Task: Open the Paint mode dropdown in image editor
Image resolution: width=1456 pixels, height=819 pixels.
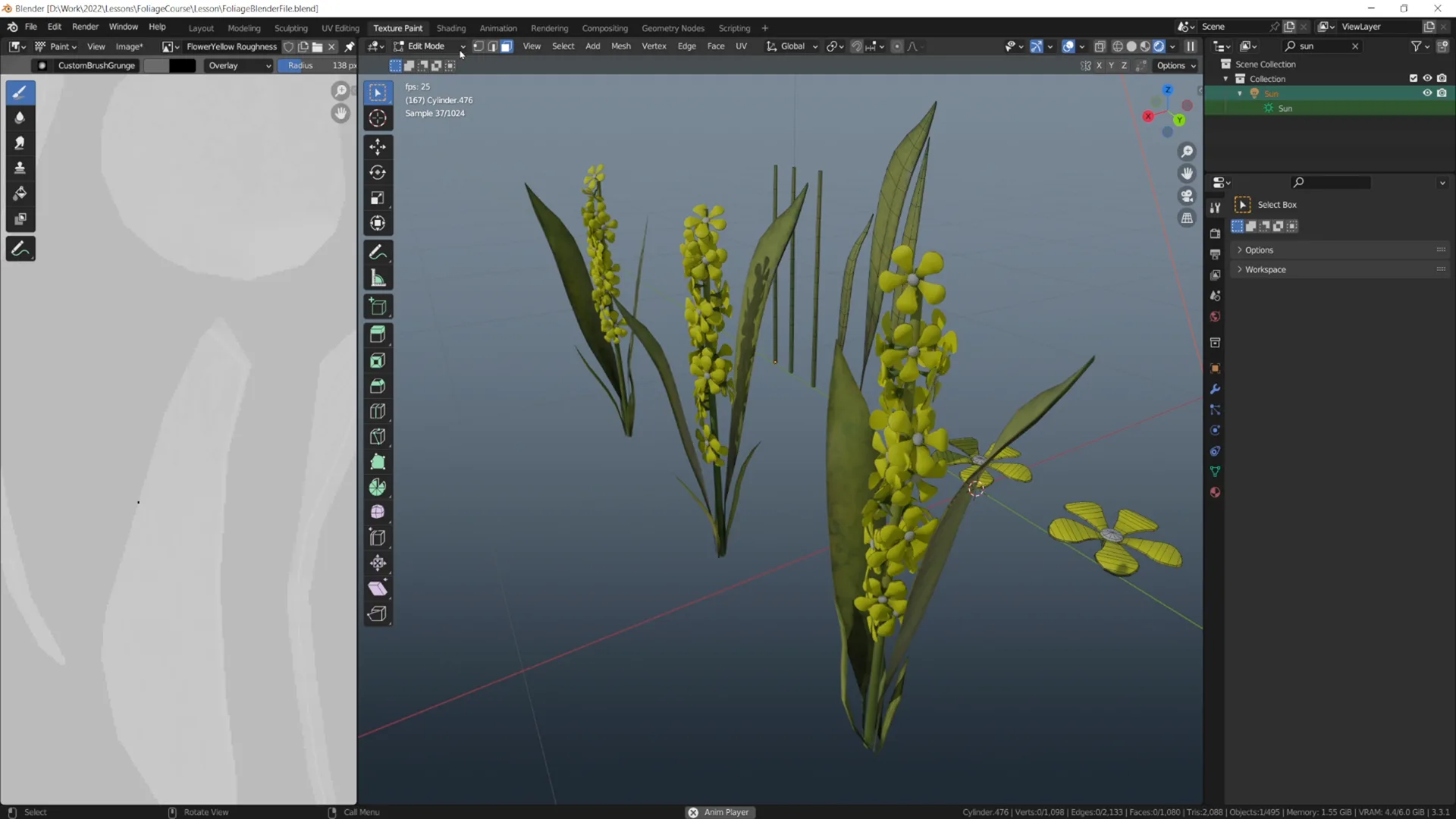Action: pyautogui.click(x=55, y=46)
